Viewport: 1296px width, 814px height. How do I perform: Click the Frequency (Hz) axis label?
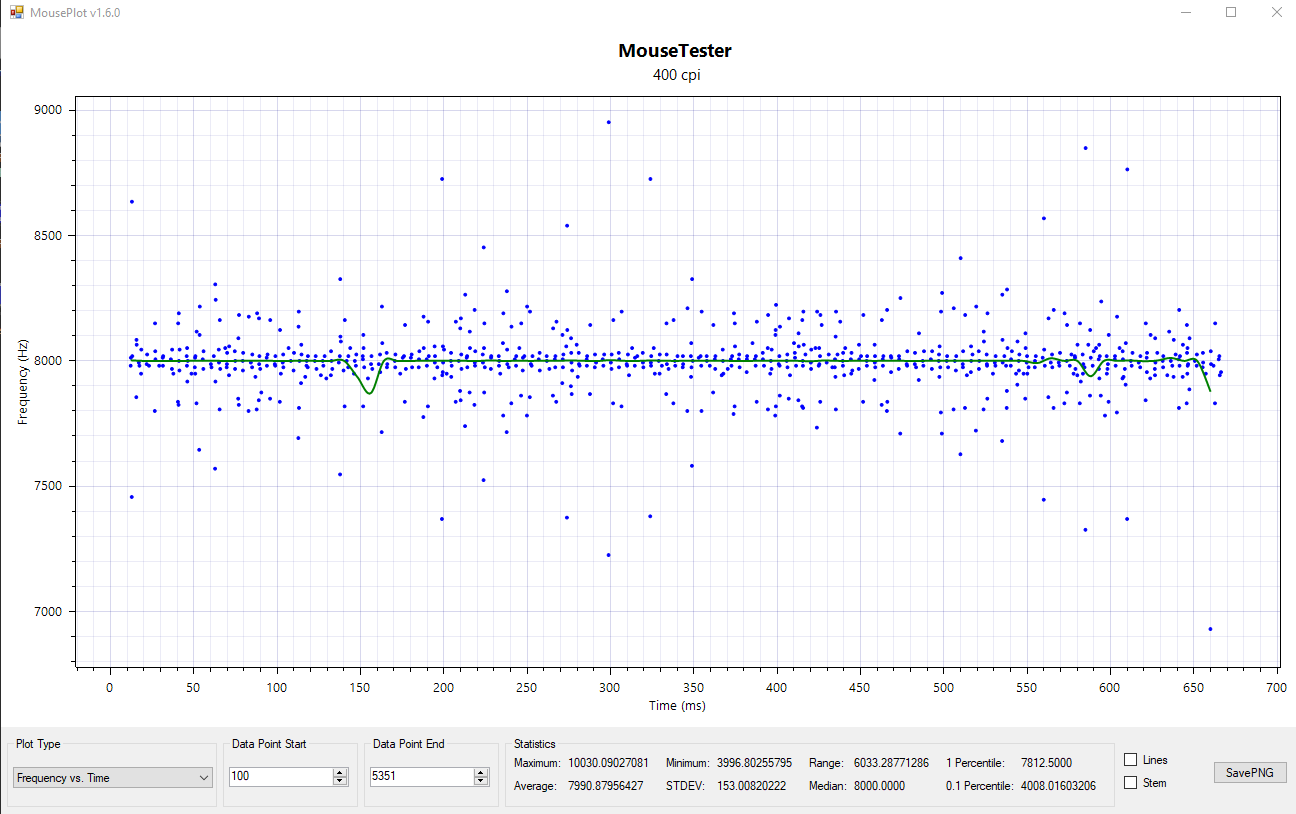coord(23,381)
